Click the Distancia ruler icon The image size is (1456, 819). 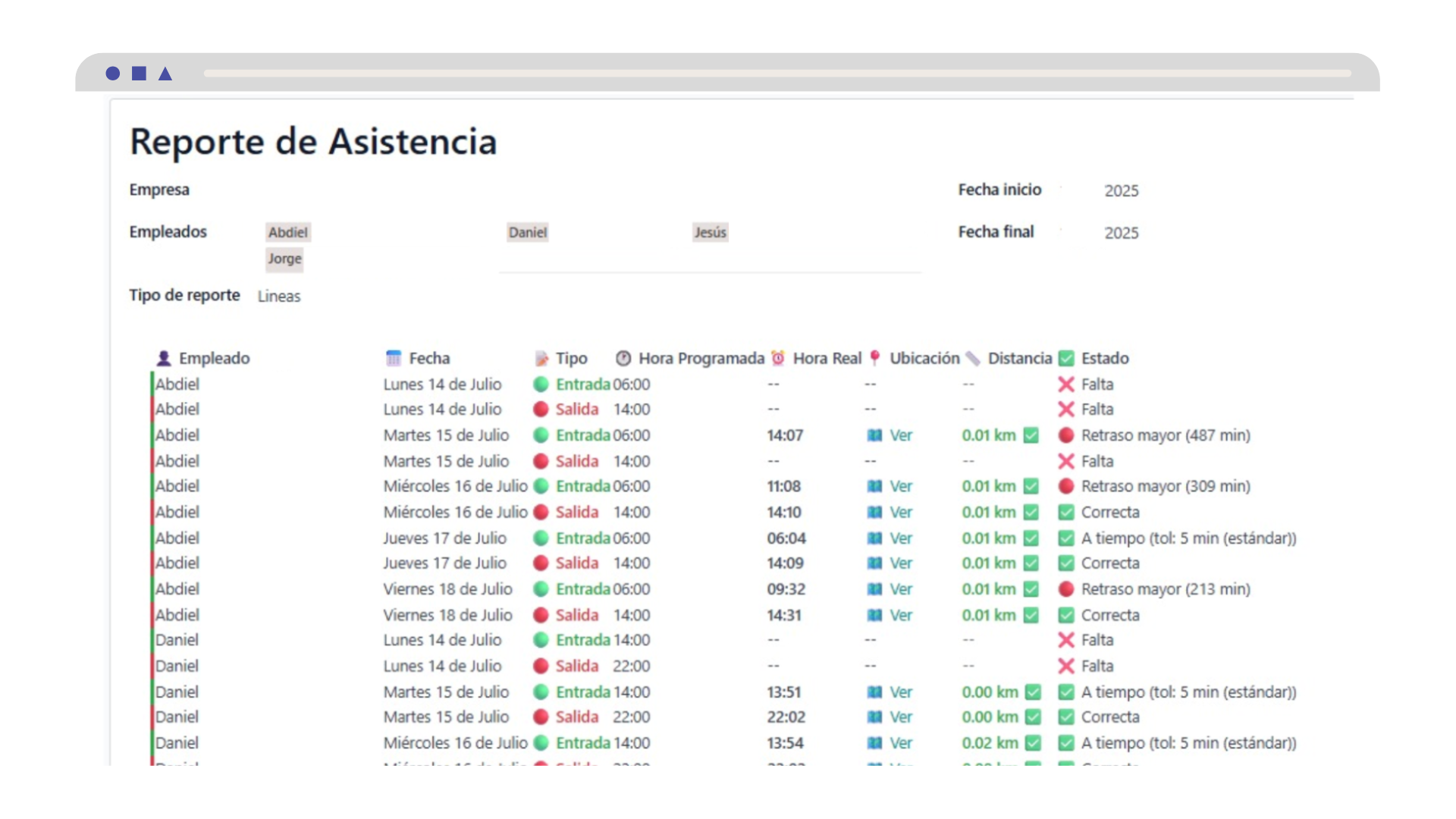[x=973, y=358]
